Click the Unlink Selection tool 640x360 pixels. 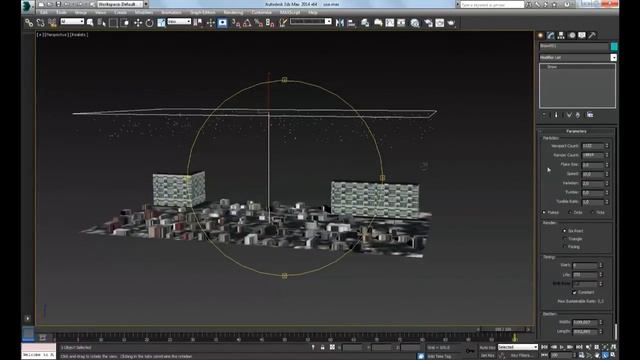[x=40, y=23]
